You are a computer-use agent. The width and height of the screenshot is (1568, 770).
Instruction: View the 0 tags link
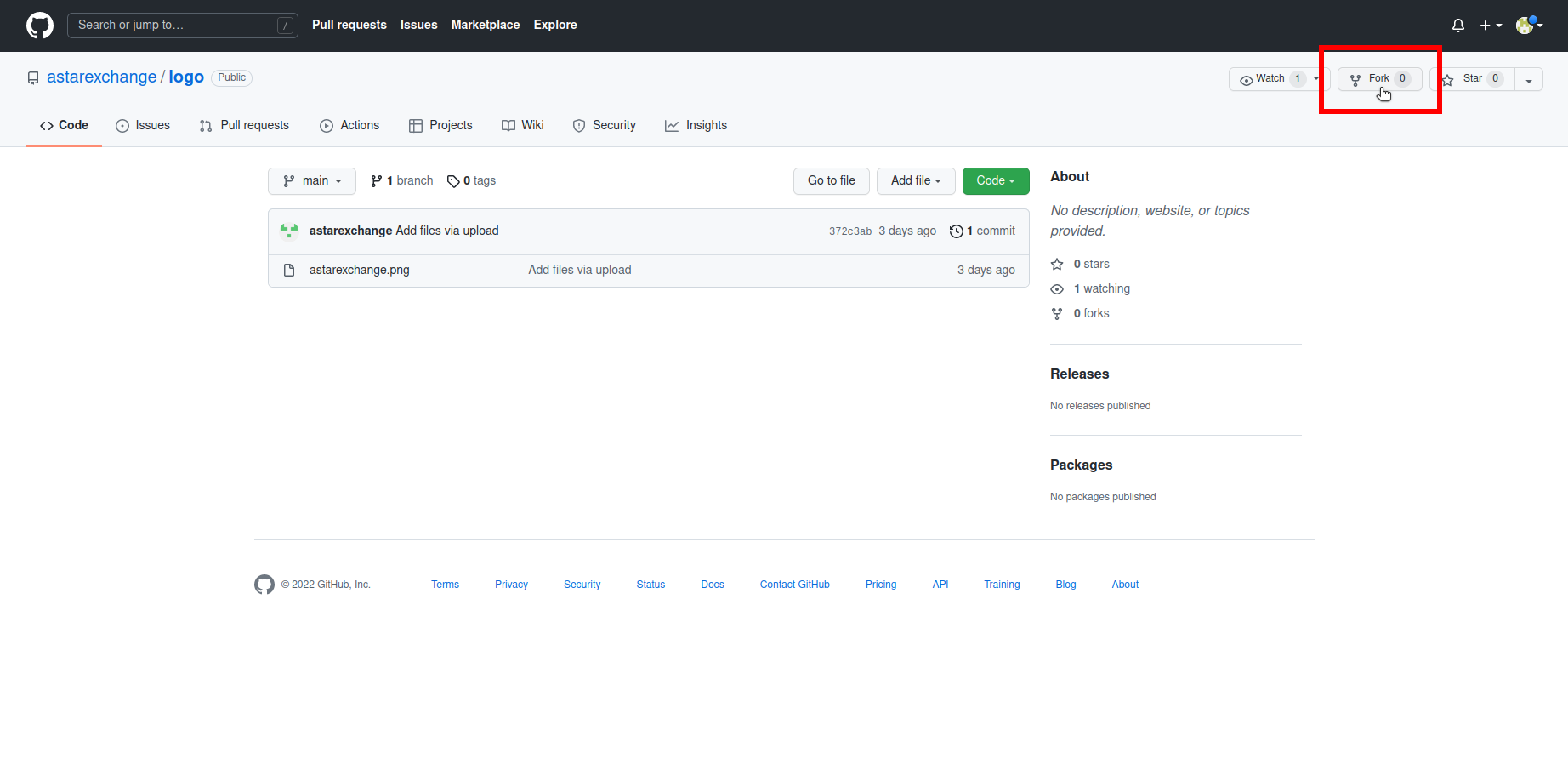click(472, 180)
